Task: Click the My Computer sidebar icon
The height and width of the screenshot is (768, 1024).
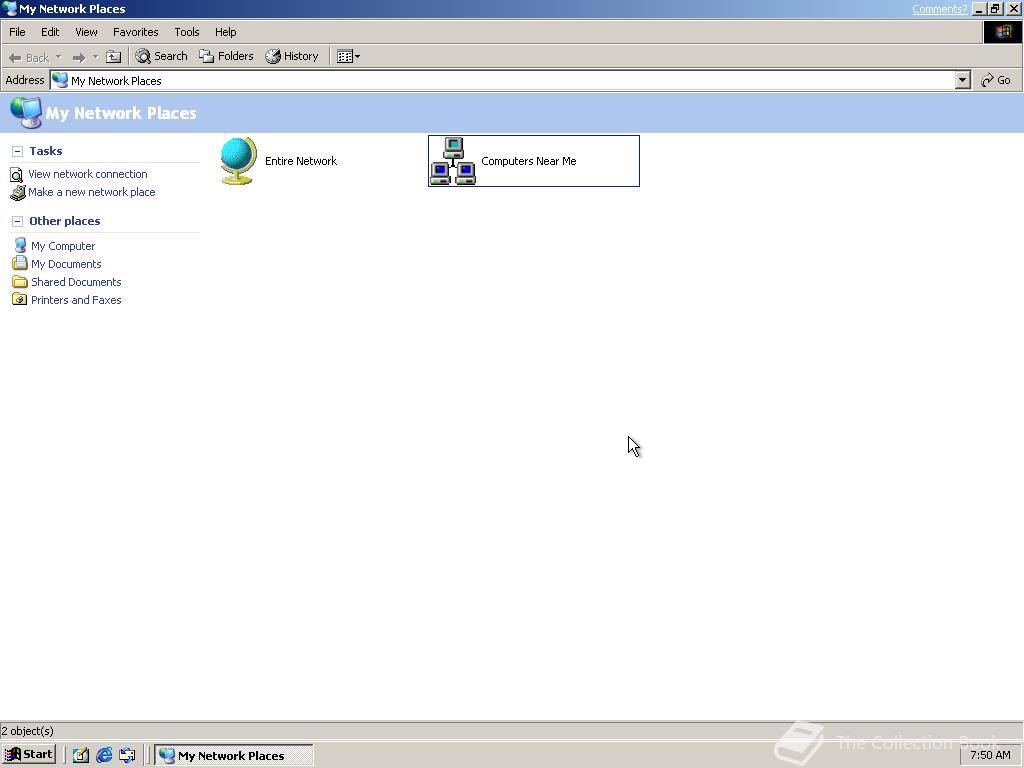Action: point(20,246)
